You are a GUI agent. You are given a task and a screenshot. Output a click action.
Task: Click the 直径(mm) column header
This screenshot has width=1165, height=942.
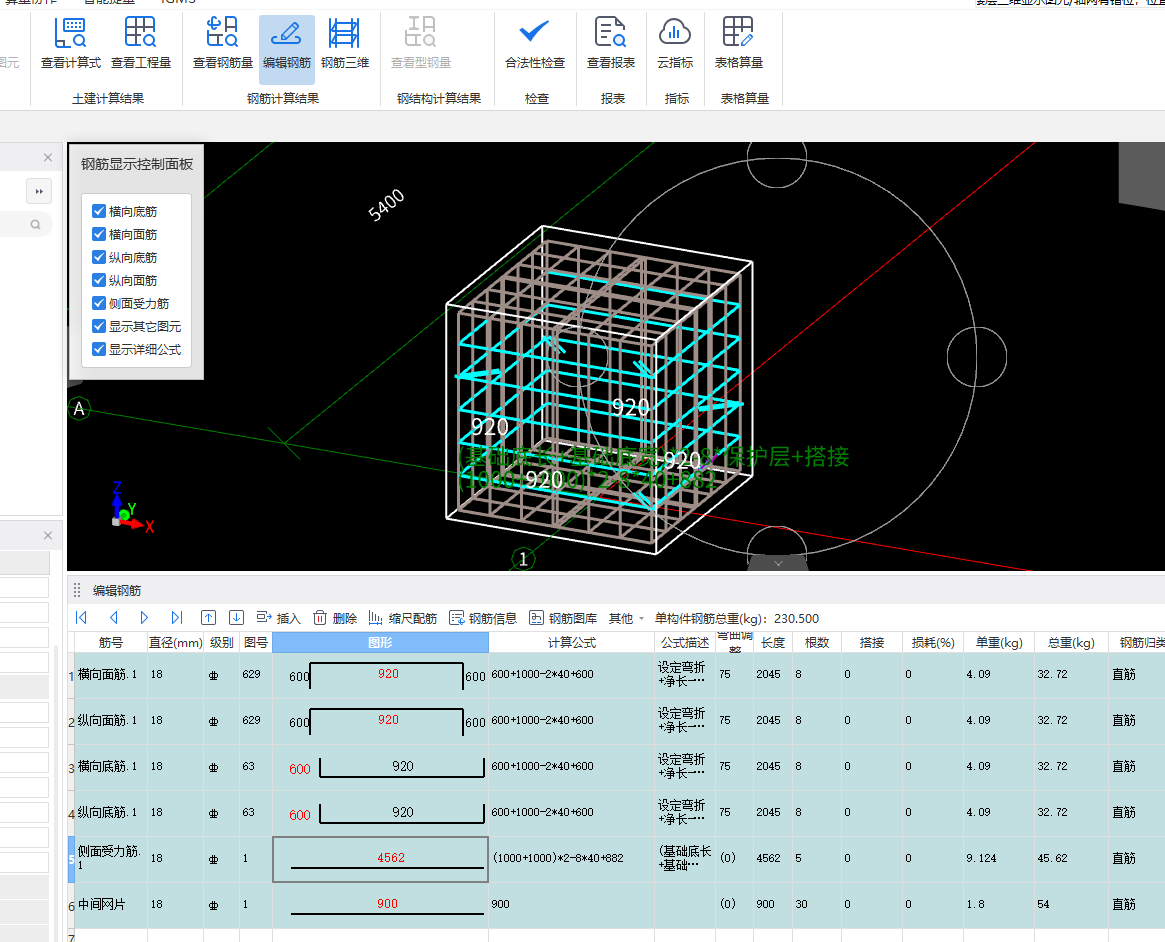pyautogui.click(x=175, y=643)
